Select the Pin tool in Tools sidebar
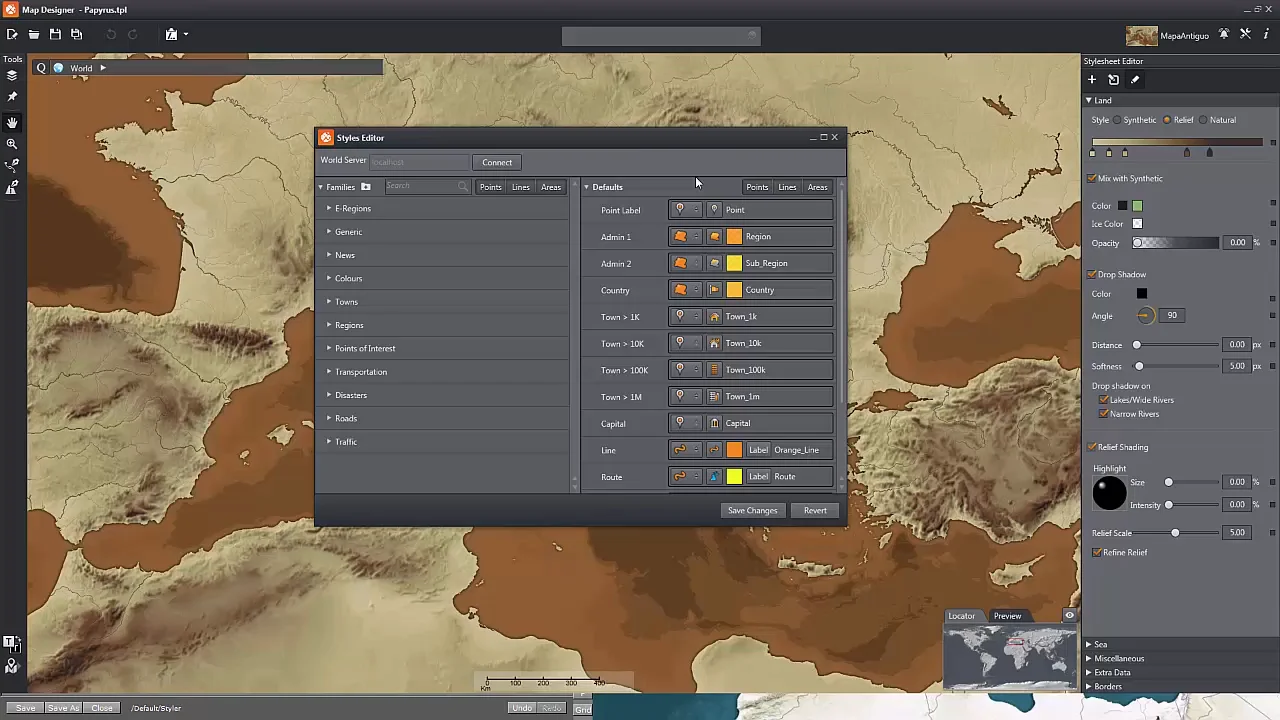The height and width of the screenshot is (720, 1280). click(12, 97)
